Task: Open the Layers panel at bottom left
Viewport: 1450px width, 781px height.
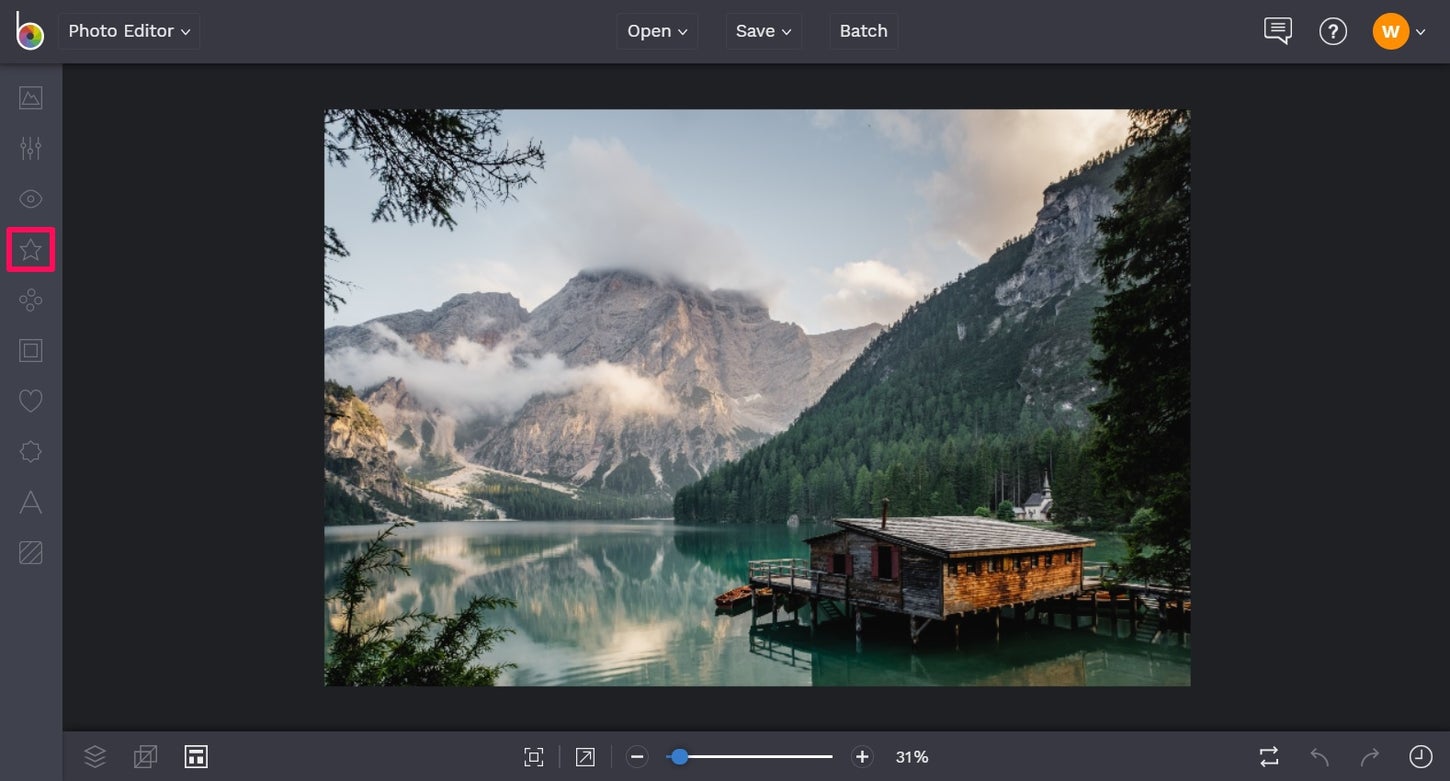Action: [95, 756]
